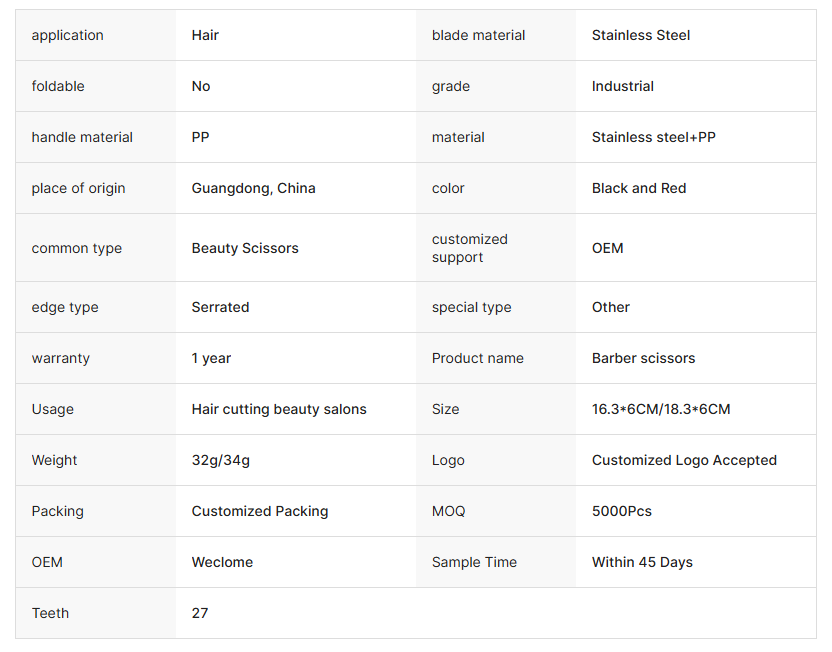The width and height of the screenshot is (832, 652).
Task: Click the 'Hair cutting beauty salons' usage text
Action: pos(279,409)
